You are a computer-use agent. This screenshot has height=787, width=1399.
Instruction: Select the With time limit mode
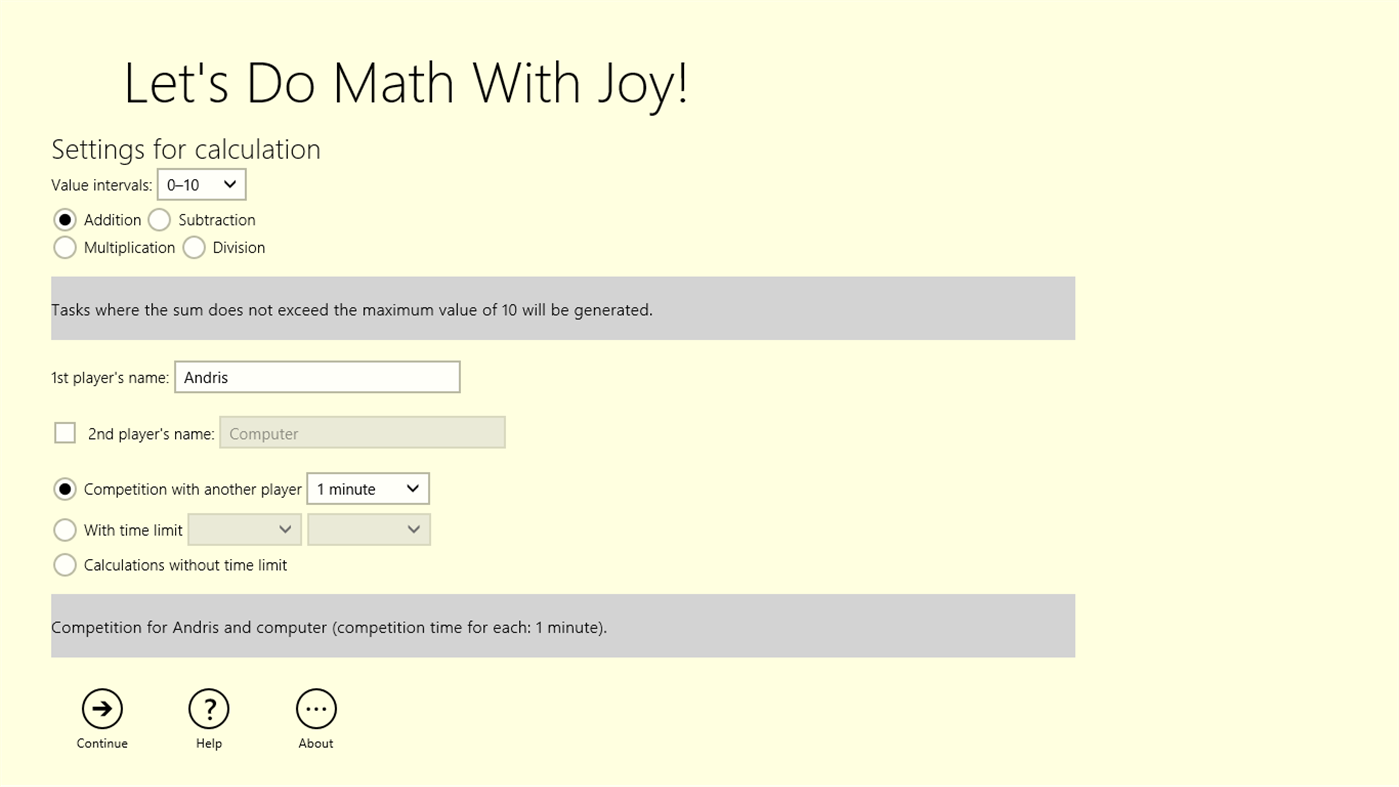[65, 530]
